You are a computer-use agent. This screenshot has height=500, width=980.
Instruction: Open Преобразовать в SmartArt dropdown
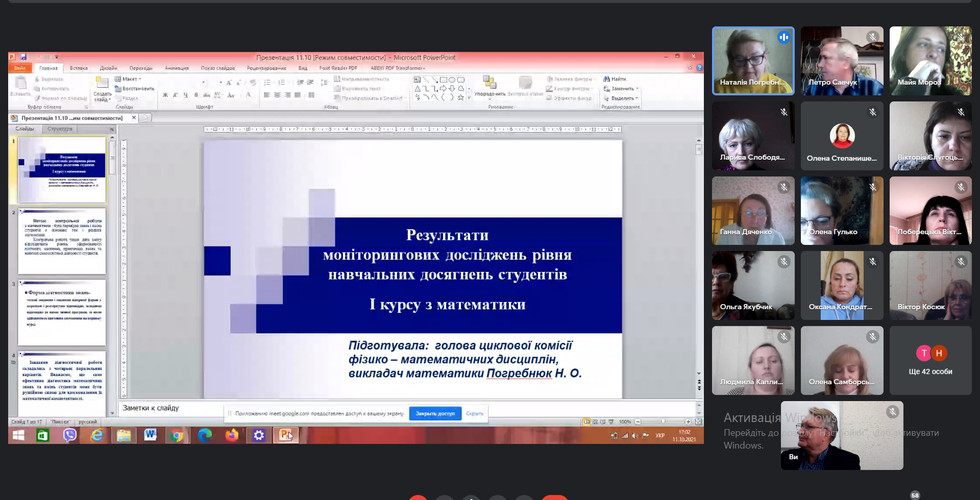pyautogui.click(x=369, y=98)
